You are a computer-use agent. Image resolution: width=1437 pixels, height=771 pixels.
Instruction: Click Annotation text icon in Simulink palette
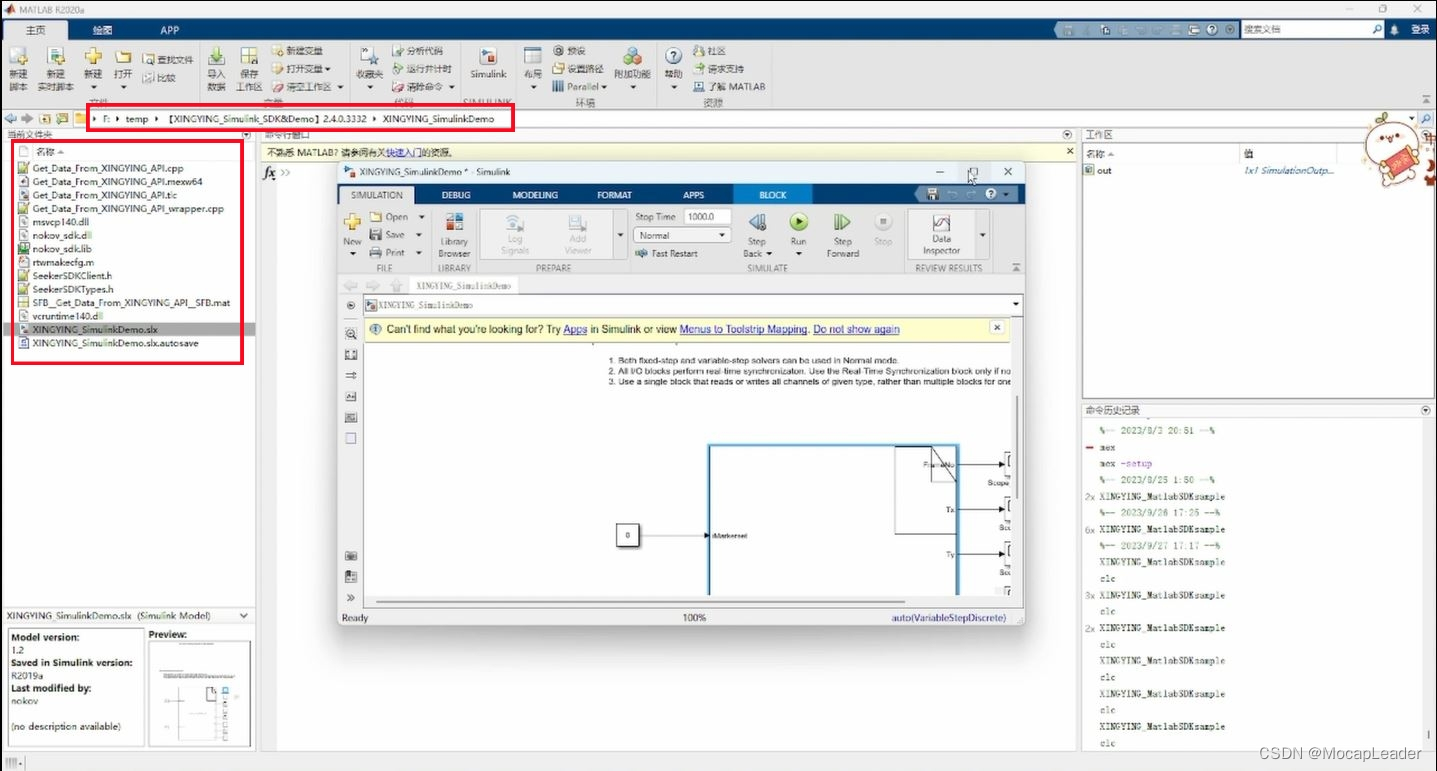click(351, 397)
